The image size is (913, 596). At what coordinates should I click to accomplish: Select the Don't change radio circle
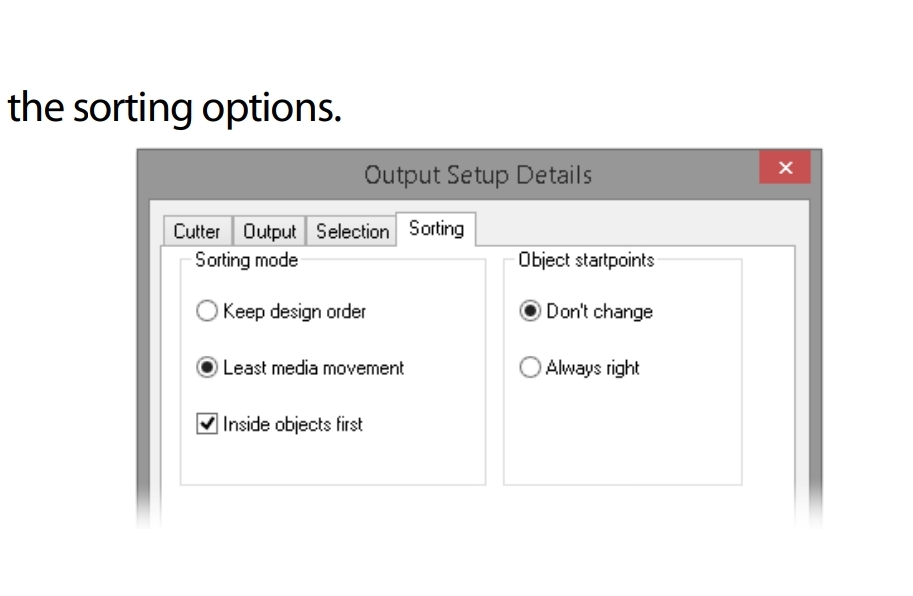(530, 311)
